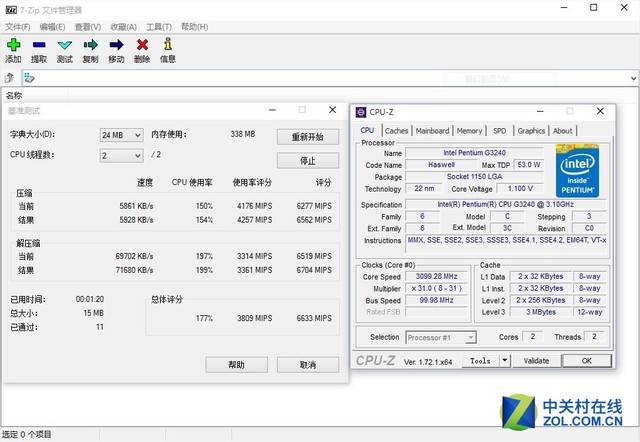Click the Add (添加) green plus icon

(13, 45)
